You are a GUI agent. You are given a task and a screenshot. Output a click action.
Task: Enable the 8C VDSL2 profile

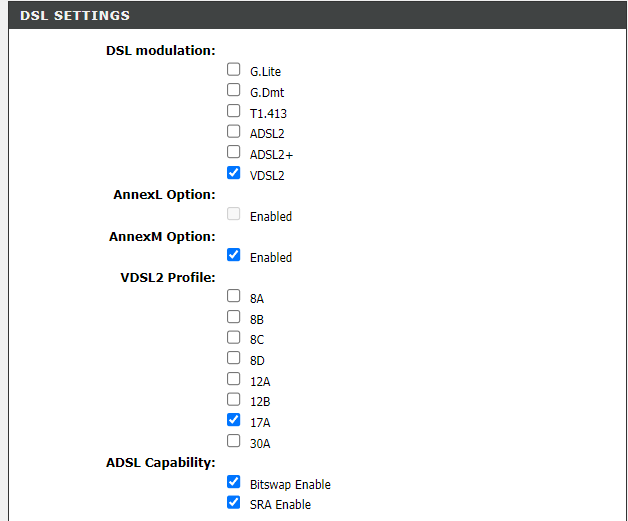(234, 337)
